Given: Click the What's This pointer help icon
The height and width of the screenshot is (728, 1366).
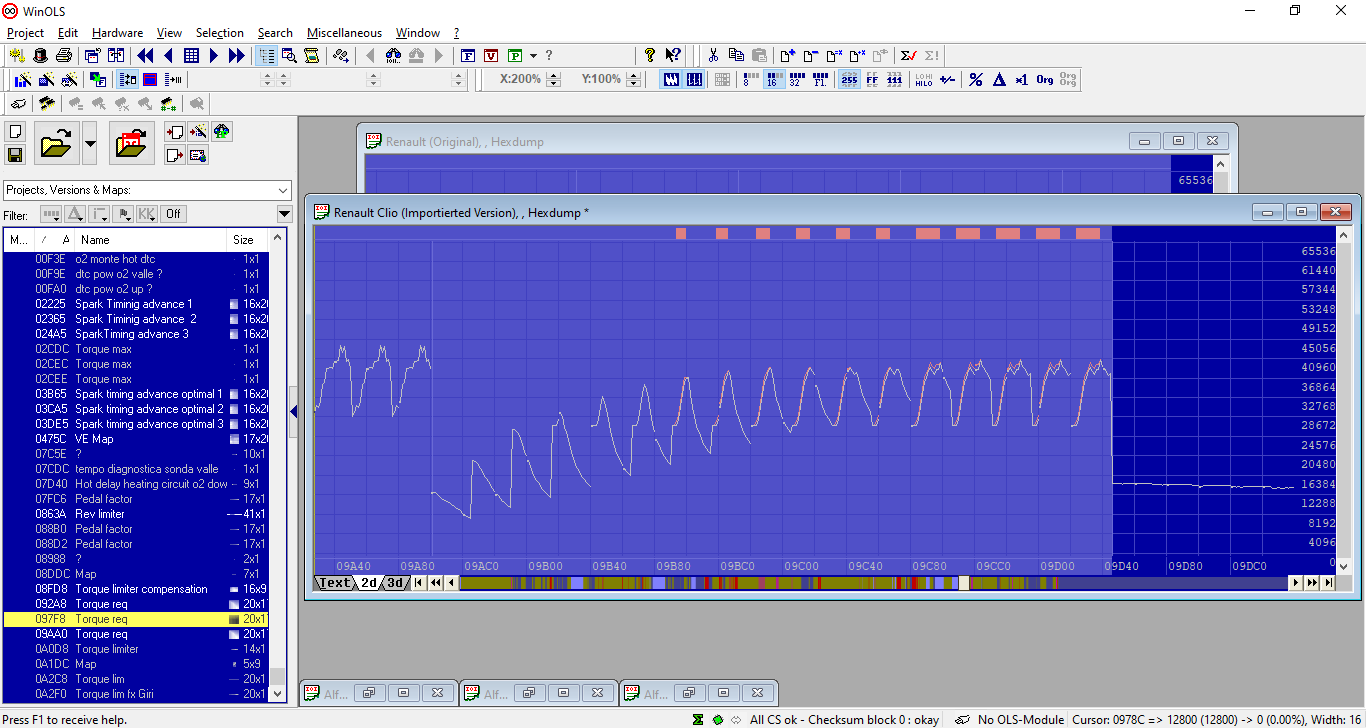Looking at the screenshot, I should [x=673, y=55].
